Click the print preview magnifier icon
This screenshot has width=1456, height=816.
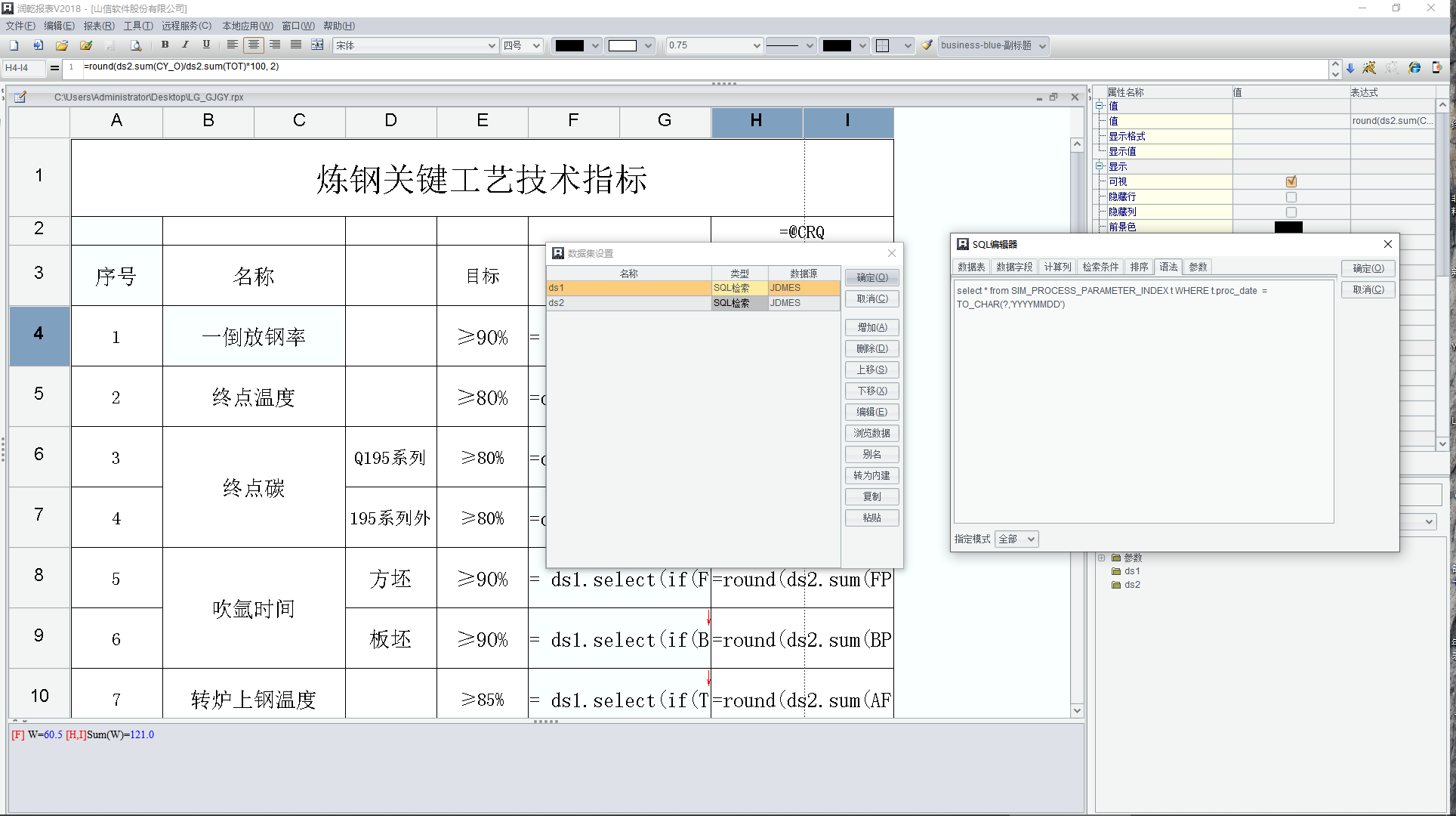point(136,45)
